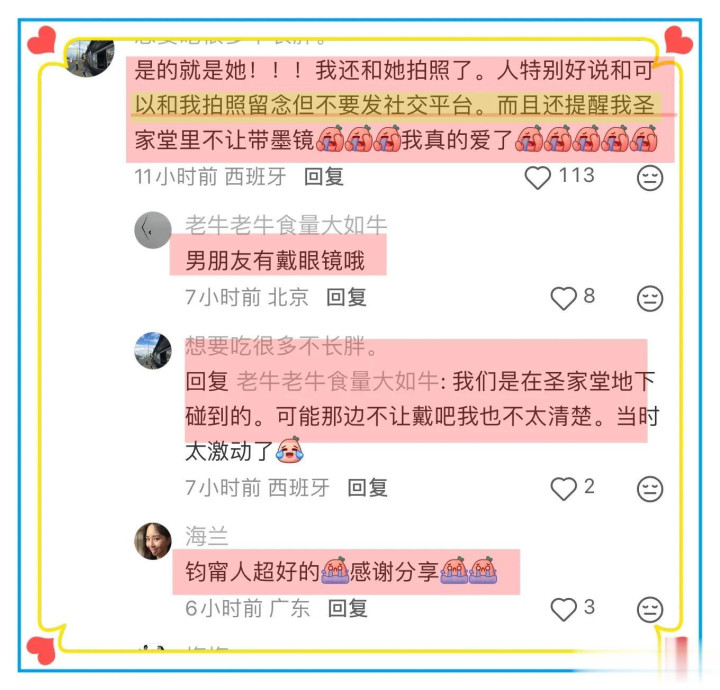Dislike 海兰's comment from 广东
The image size is (720, 690).
(x=650, y=610)
